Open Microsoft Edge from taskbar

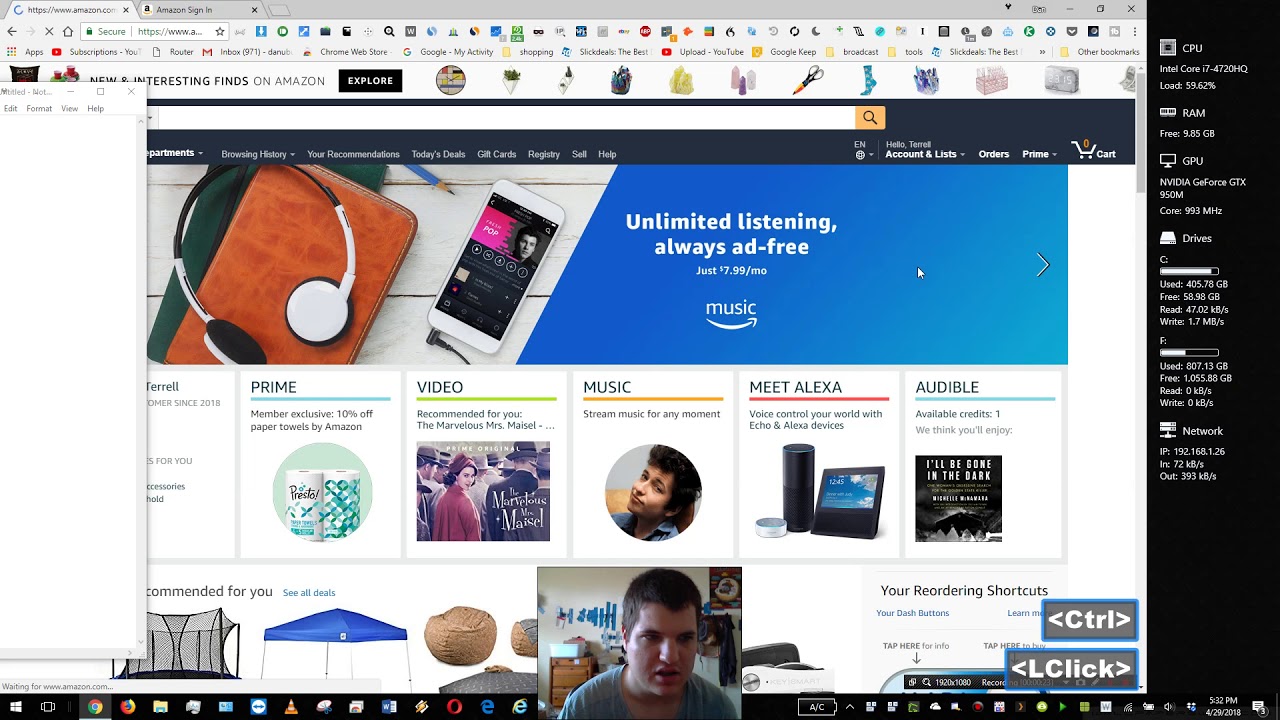(x=487, y=707)
